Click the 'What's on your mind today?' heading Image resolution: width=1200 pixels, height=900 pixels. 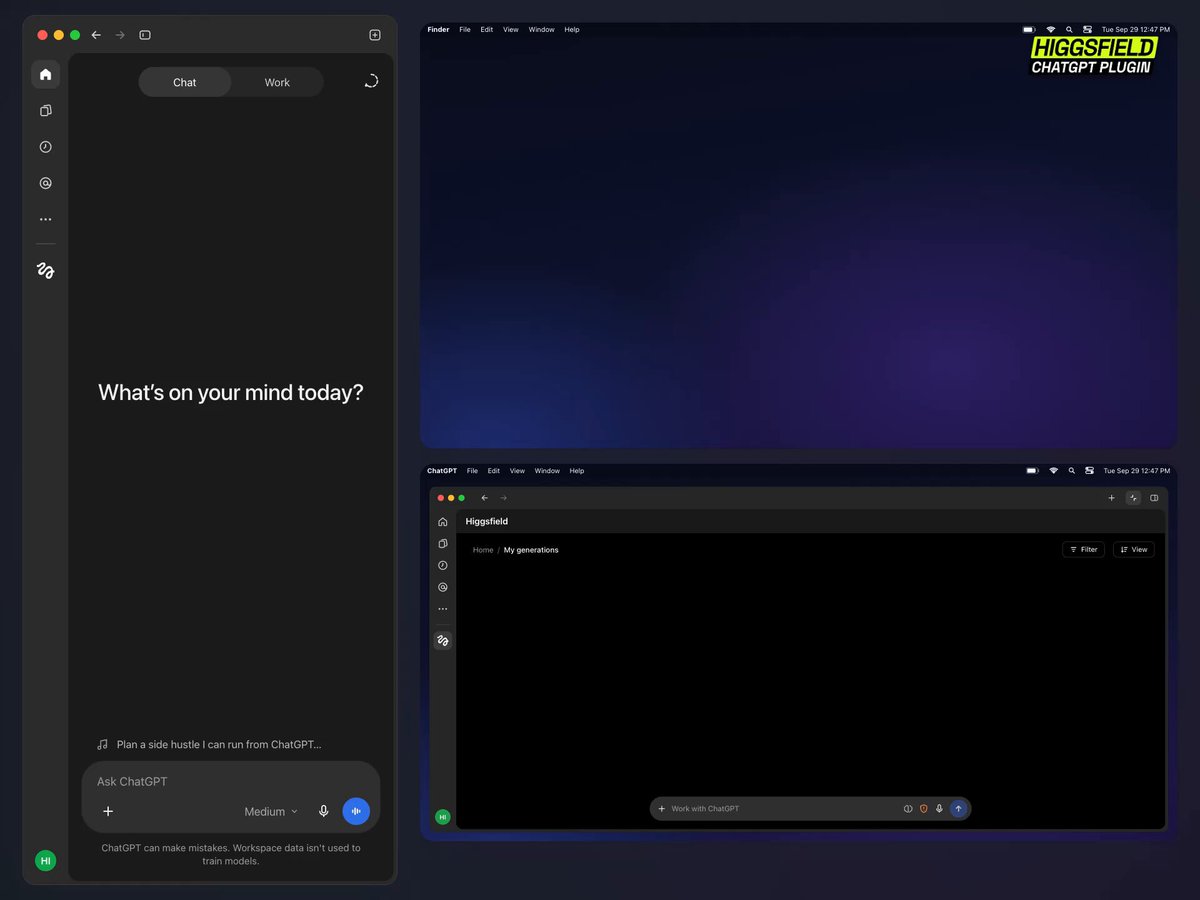click(x=231, y=392)
